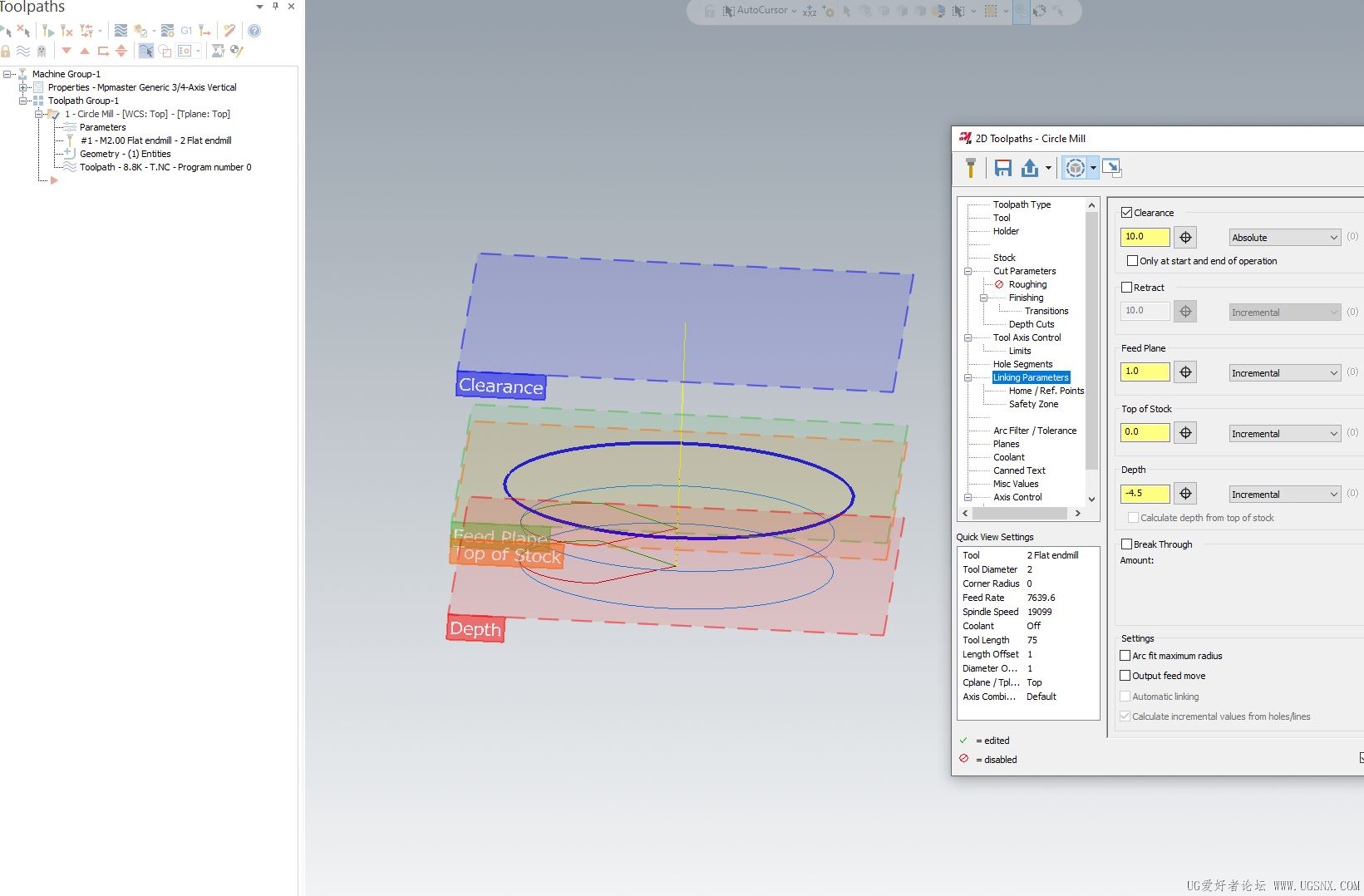This screenshot has width=1364, height=896.
Task: Check Arc fit maximum radius option
Action: [1125, 656]
